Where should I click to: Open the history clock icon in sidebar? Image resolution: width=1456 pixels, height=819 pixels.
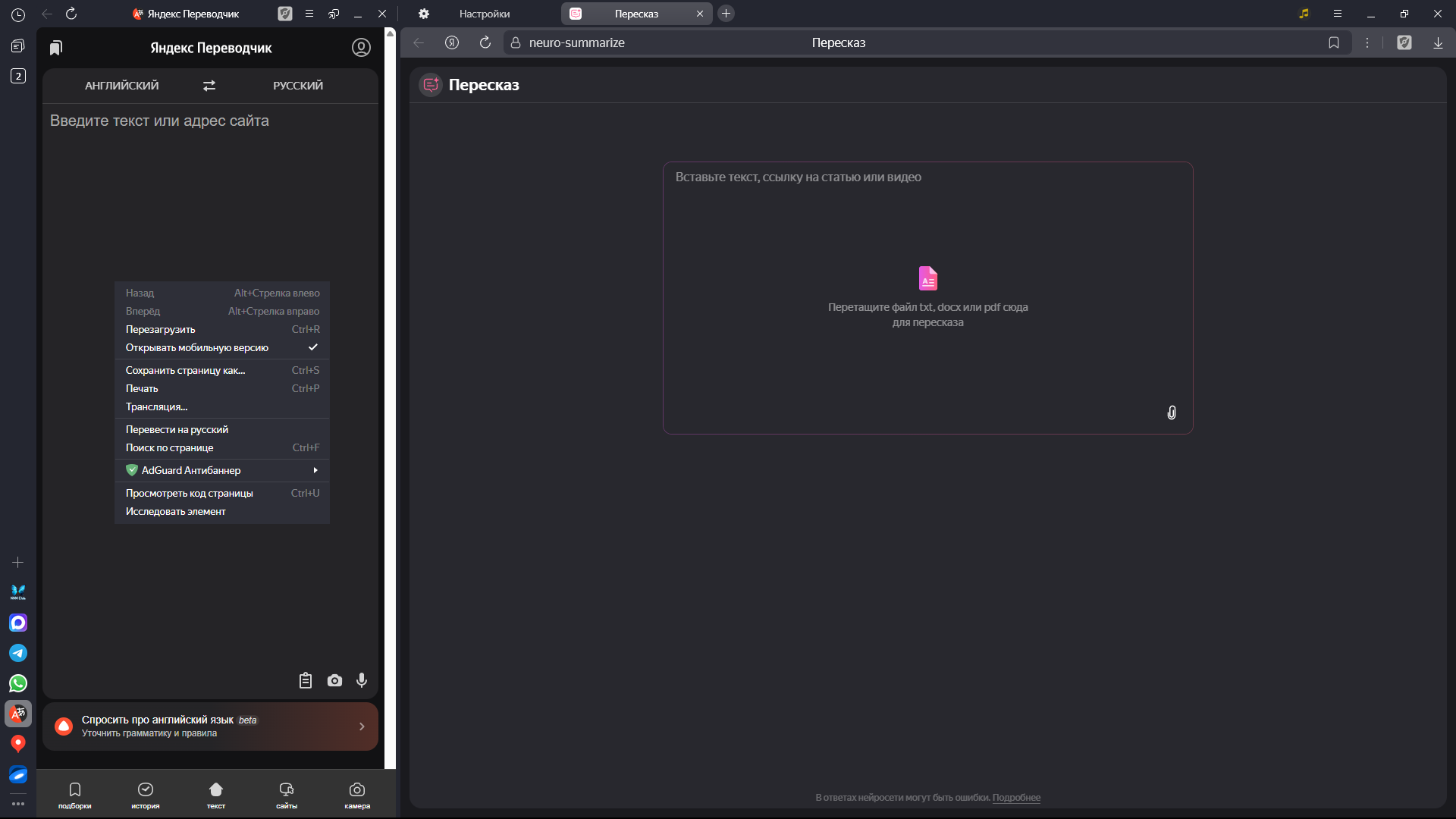pyautogui.click(x=18, y=14)
